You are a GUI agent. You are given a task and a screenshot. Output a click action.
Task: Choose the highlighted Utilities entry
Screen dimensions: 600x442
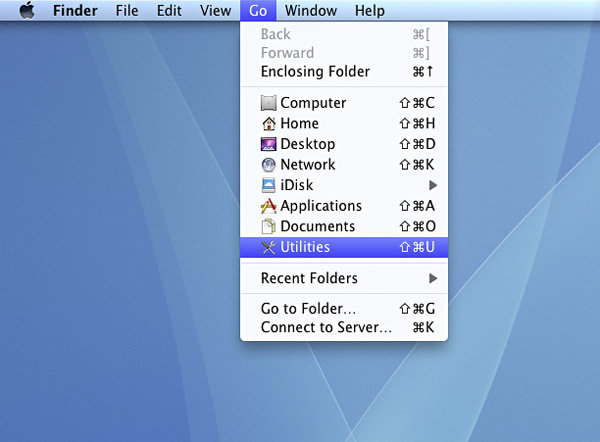tap(344, 247)
